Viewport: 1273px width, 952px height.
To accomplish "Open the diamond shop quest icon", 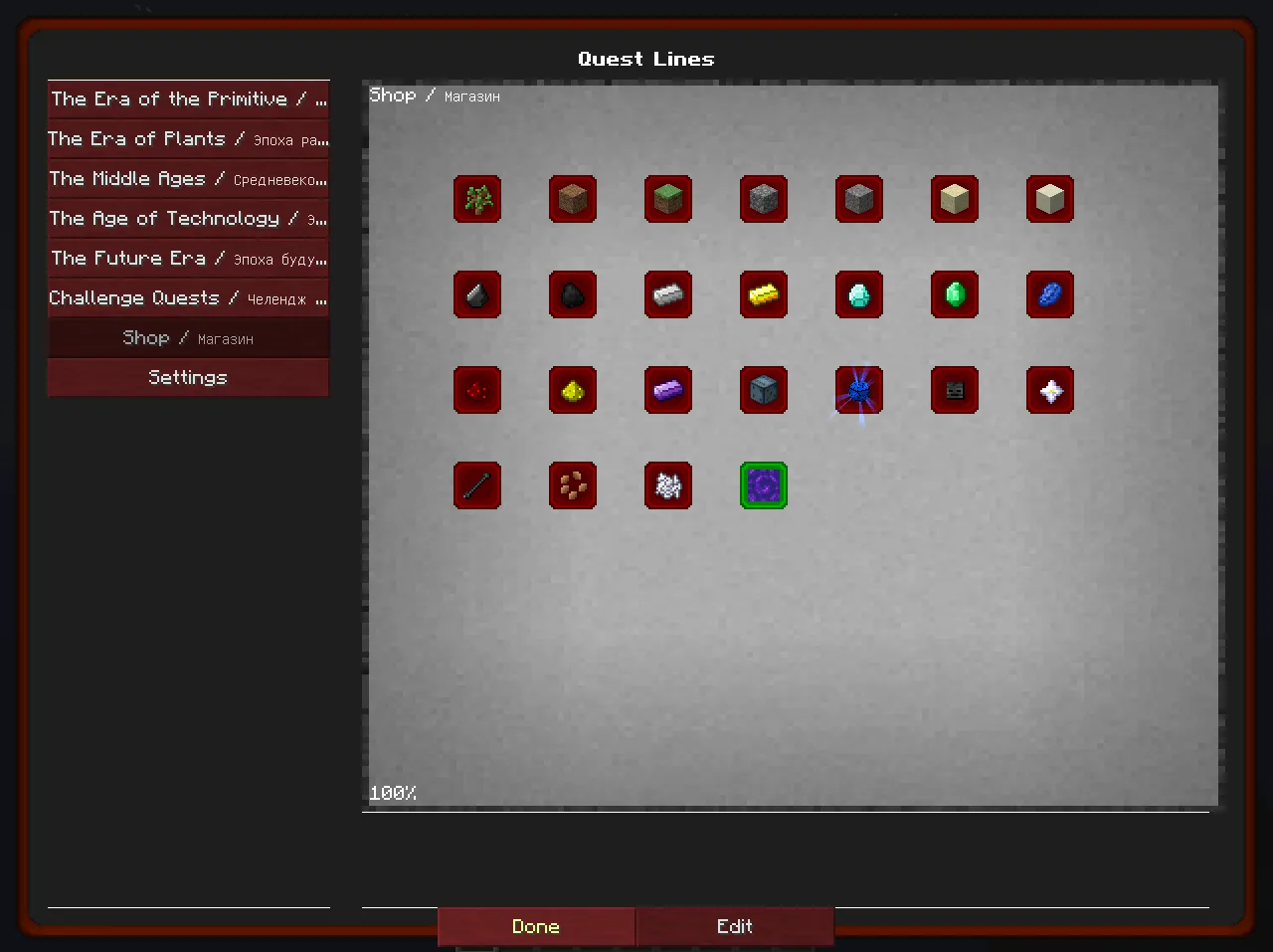I will click(859, 294).
